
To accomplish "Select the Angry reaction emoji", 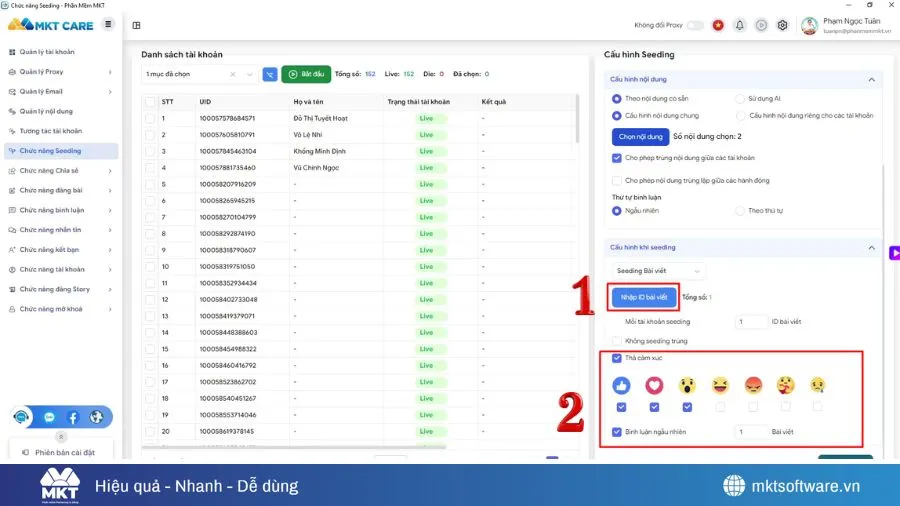I will [753, 386].
